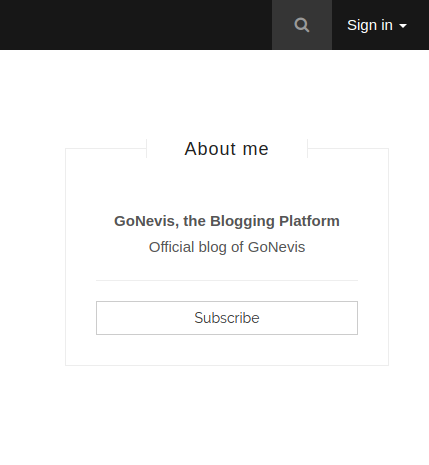Click the GoNevis, the Blogging Platform title
Image resolution: width=429 pixels, height=465 pixels.
click(227, 221)
